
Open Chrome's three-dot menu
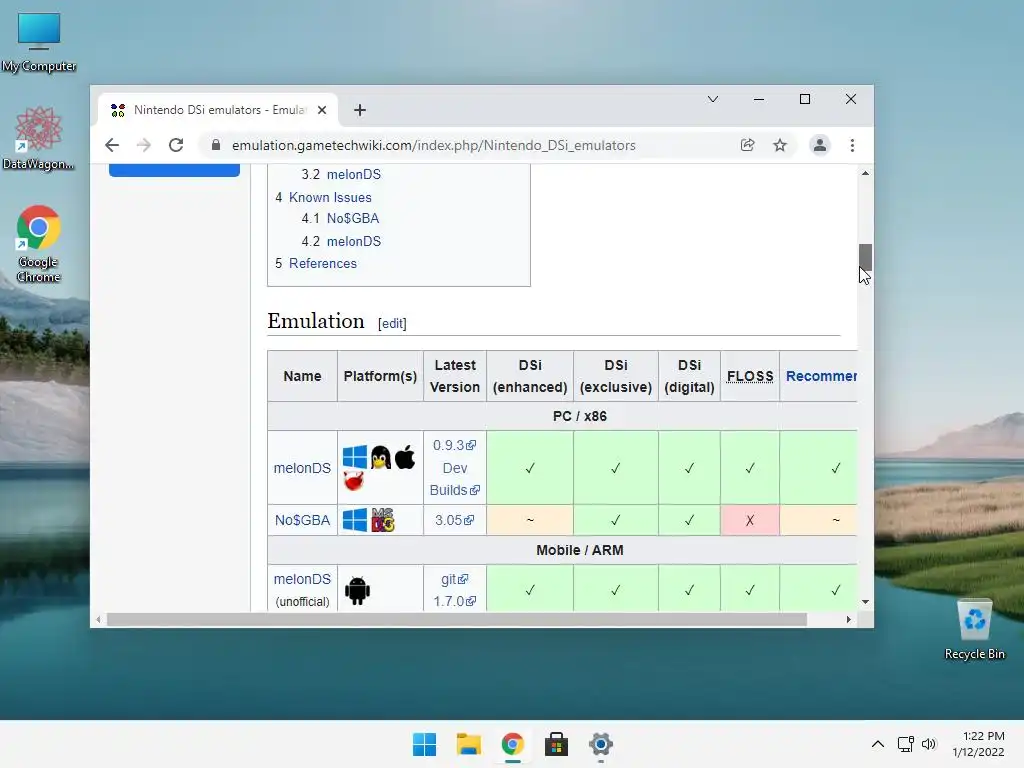click(852, 145)
